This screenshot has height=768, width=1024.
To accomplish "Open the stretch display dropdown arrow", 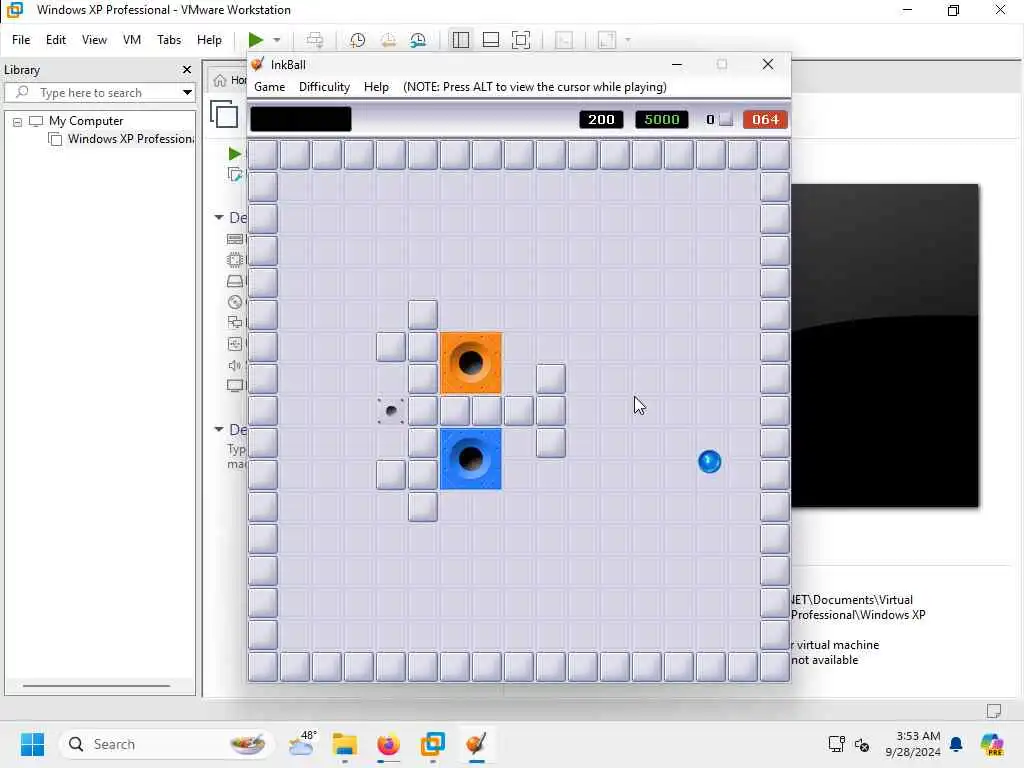I will pyautogui.click(x=628, y=40).
